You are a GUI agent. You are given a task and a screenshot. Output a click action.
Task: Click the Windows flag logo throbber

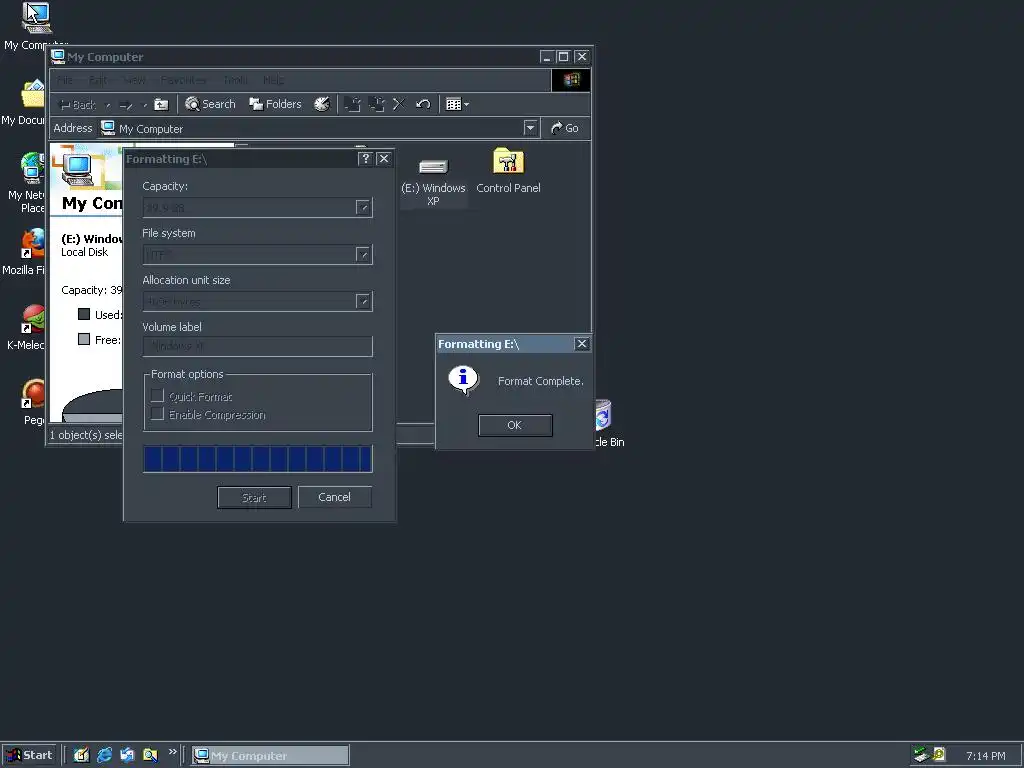[571, 80]
